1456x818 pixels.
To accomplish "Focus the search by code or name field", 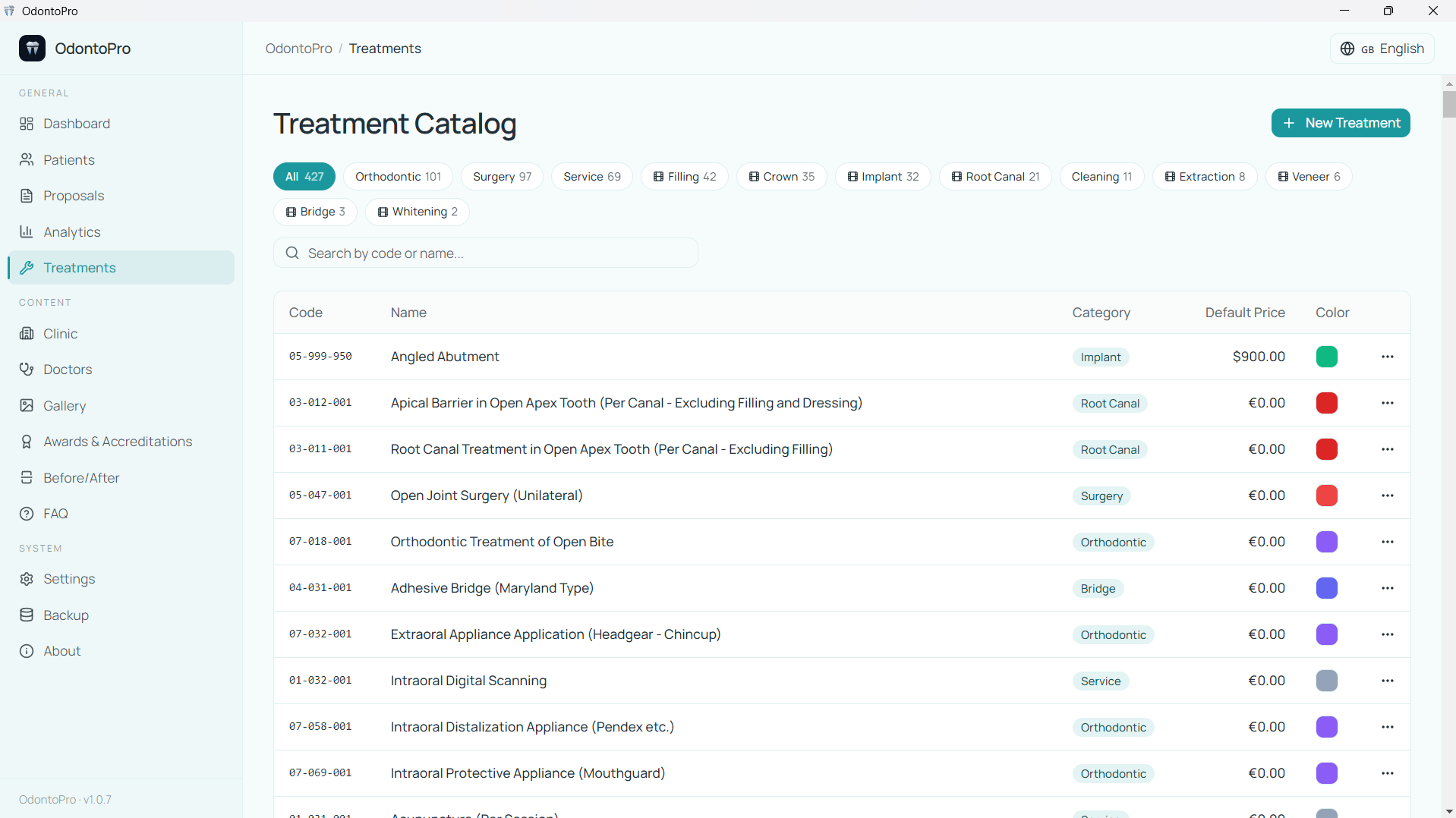I will coord(486,253).
